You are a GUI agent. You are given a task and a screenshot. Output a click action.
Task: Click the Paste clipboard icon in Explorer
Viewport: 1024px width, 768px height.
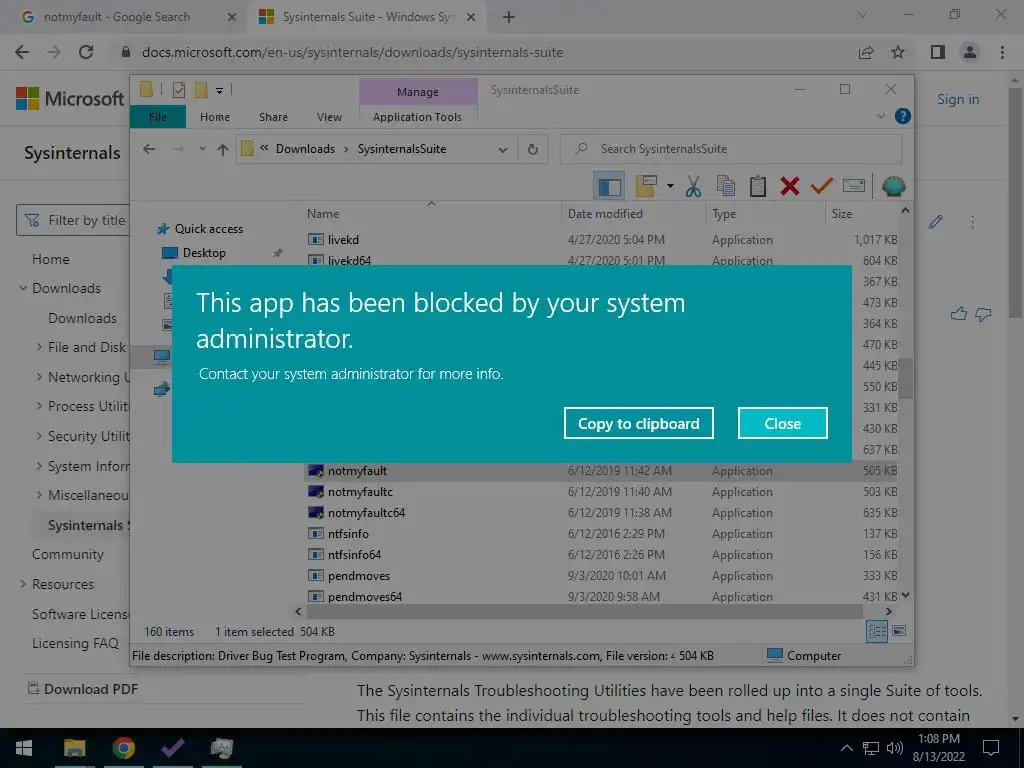(758, 186)
